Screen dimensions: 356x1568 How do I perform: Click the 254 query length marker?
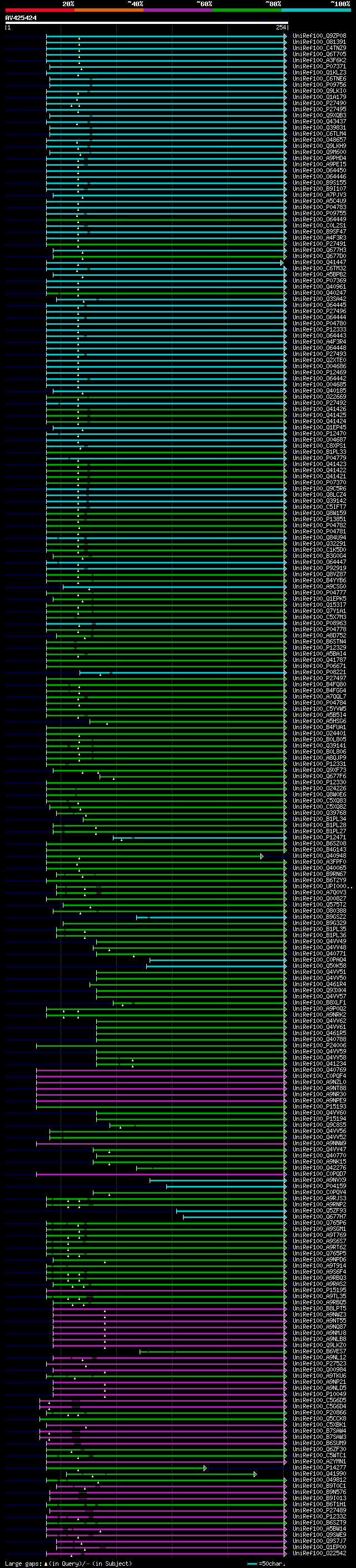(280, 27)
